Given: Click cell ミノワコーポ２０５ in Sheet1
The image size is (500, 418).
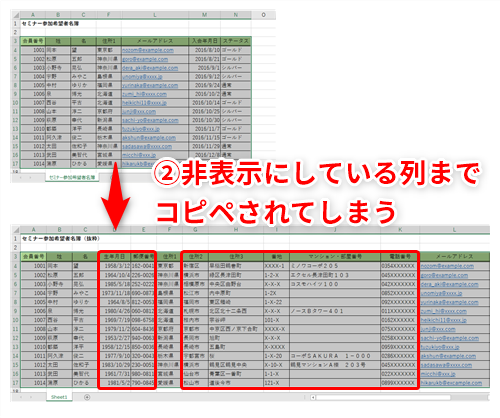Looking at the screenshot, I should 335,266.
